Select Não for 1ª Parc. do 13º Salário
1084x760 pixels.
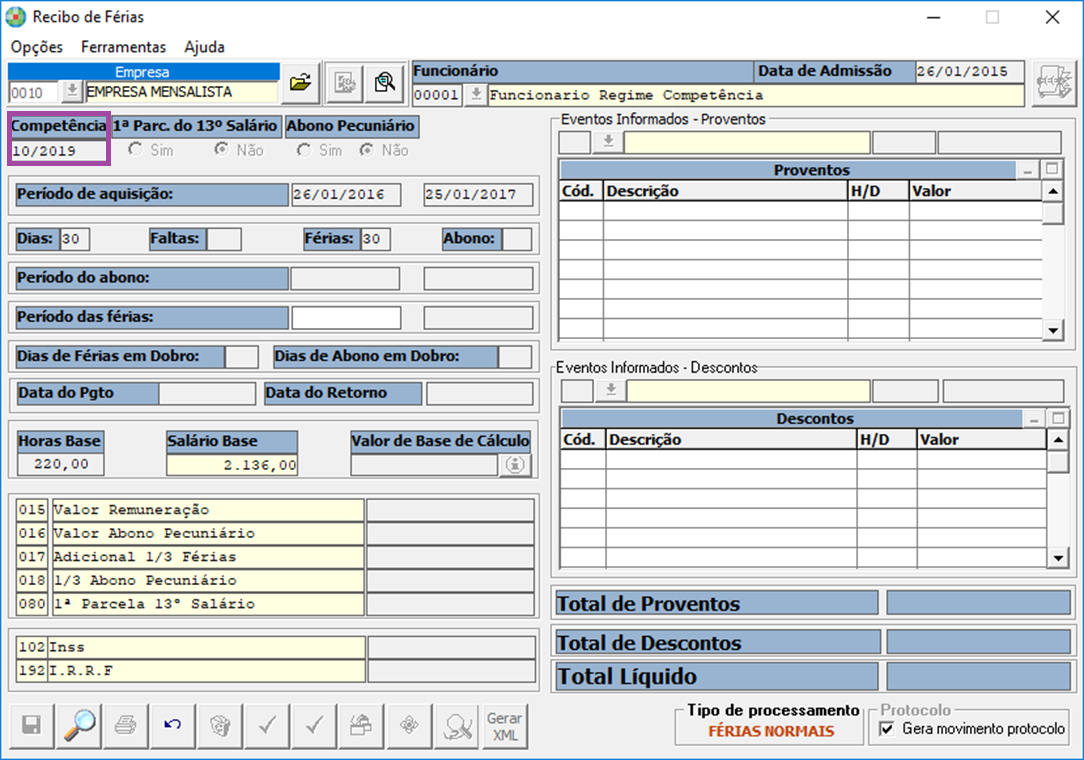click(221, 149)
